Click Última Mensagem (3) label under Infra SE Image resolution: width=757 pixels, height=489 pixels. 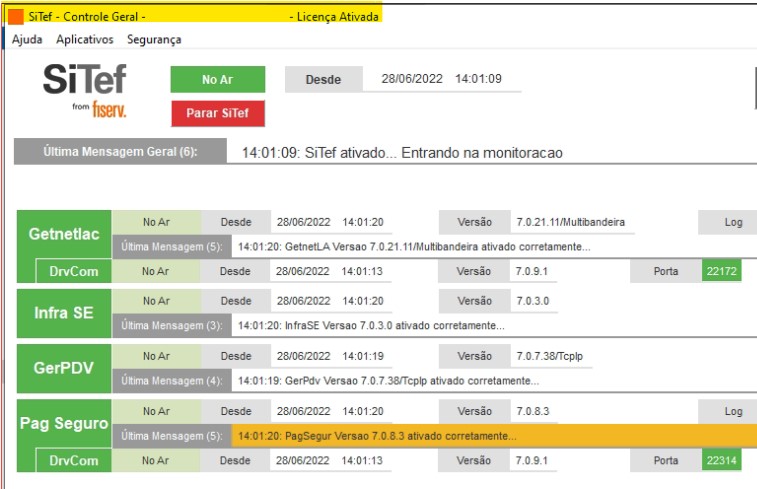(x=172, y=325)
